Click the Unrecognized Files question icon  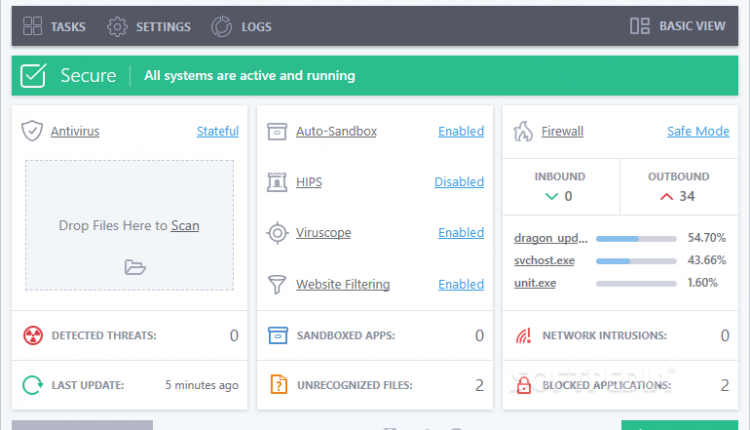(279, 385)
